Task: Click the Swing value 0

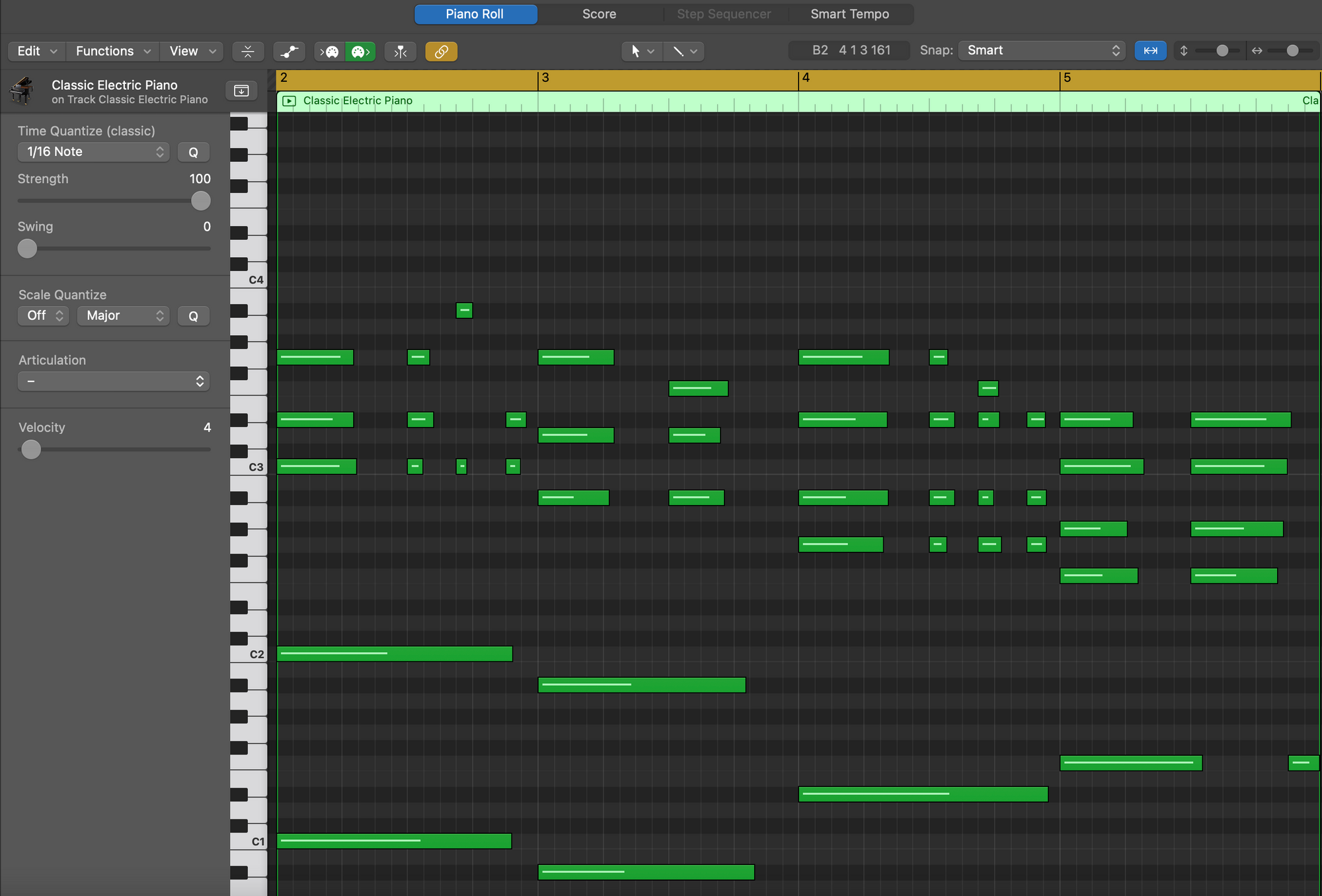Action: [207, 227]
